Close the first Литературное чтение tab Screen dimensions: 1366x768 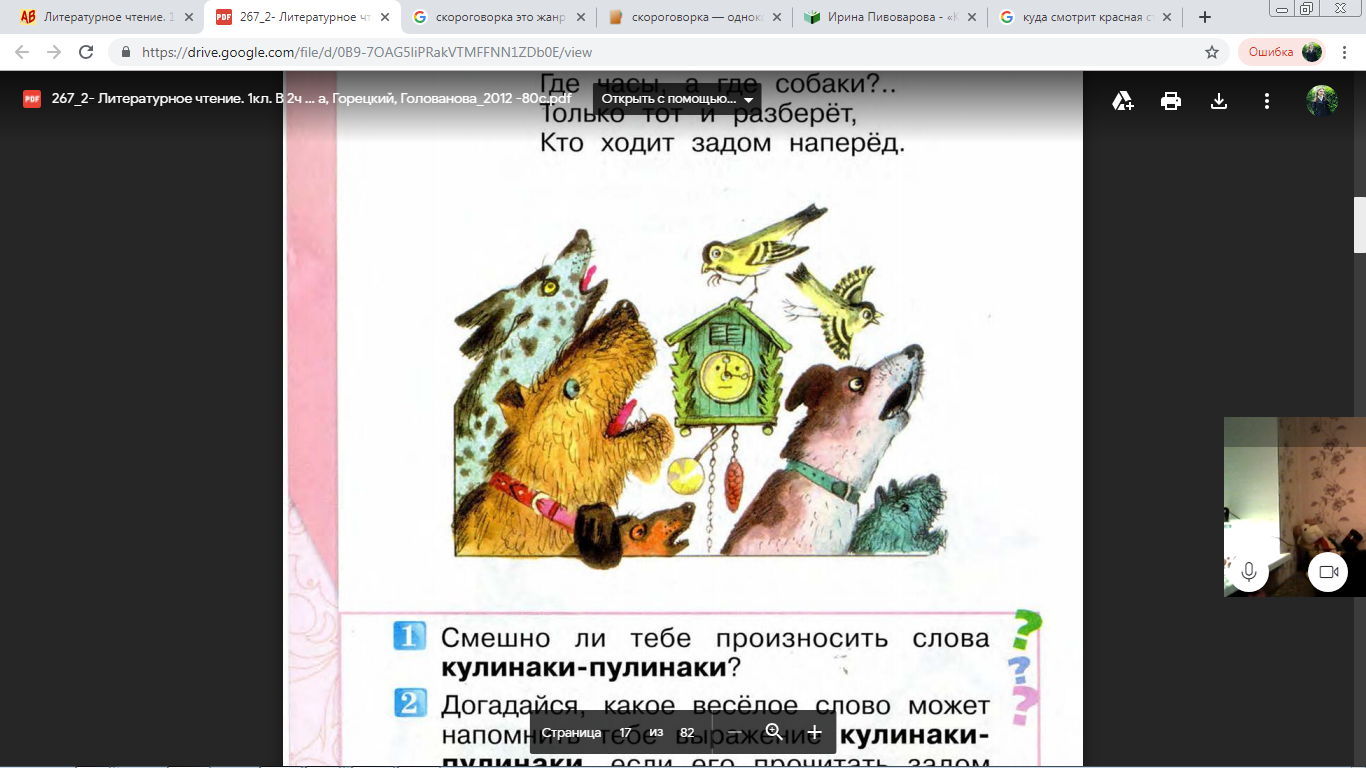click(x=189, y=17)
